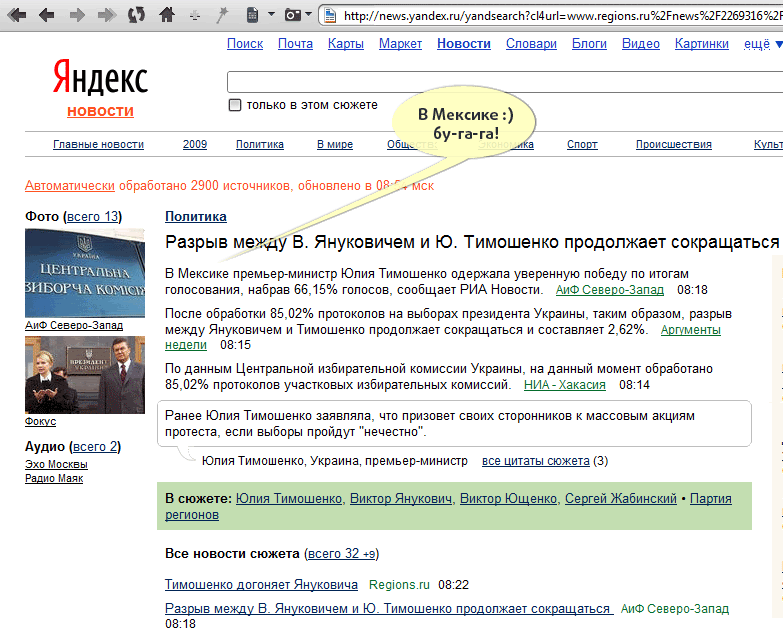The width and height of the screenshot is (783, 630).
Task: Open "Спорт" section tab
Action: coord(582,144)
